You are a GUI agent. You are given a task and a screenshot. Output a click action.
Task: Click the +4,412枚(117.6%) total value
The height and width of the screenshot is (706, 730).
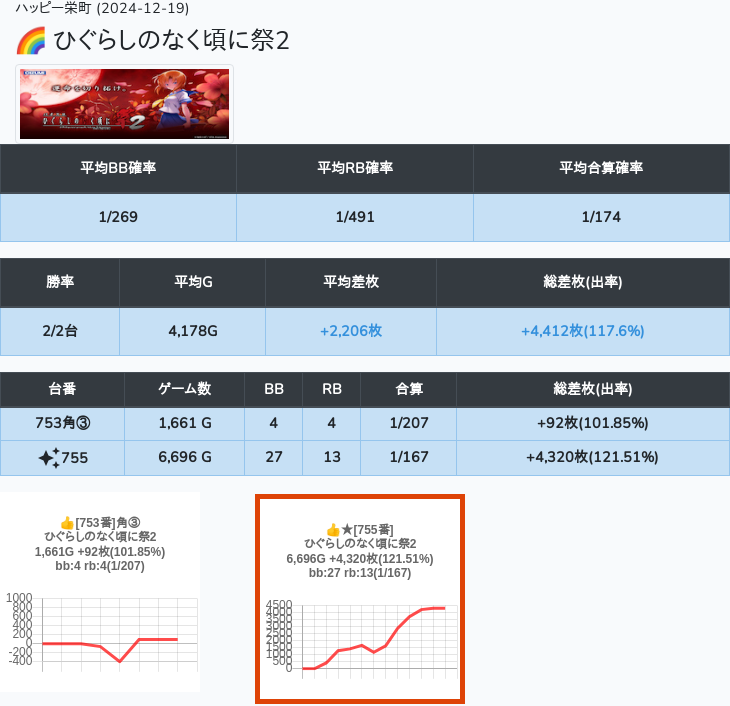(x=582, y=331)
